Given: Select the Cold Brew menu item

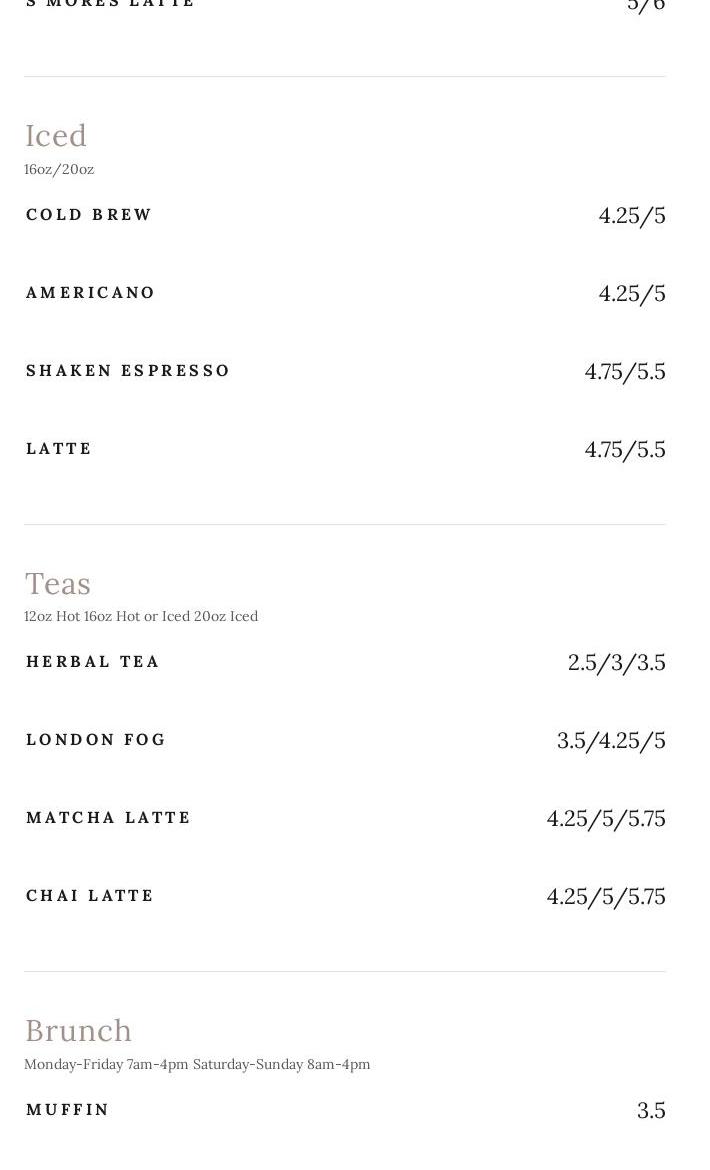Looking at the screenshot, I should (x=89, y=215).
